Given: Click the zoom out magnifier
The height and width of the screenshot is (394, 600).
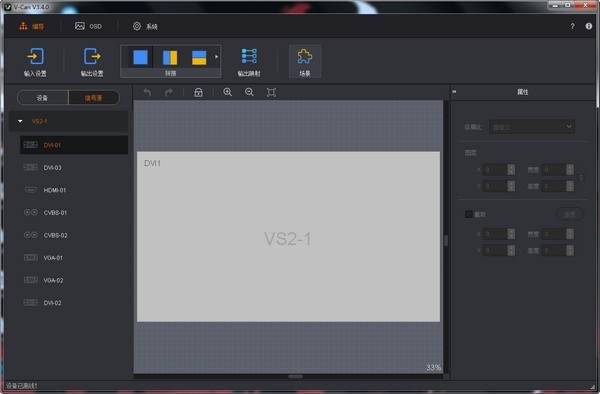Looking at the screenshot, I should coord(249,92).
